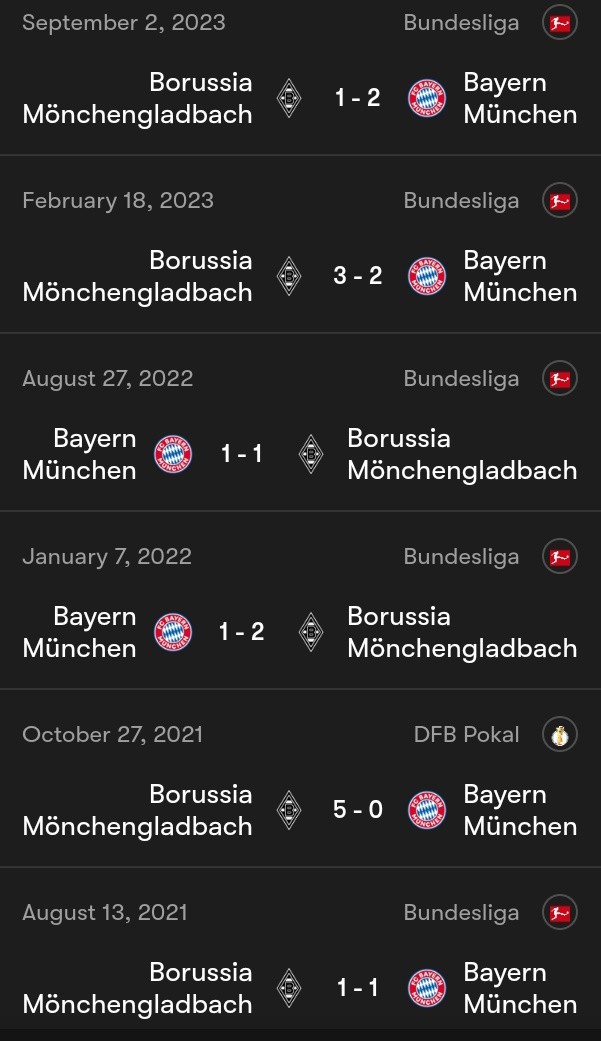Click Bayern München crest in September 2, 2023 match
The image size is (601, 1041).
click(427, 98)
